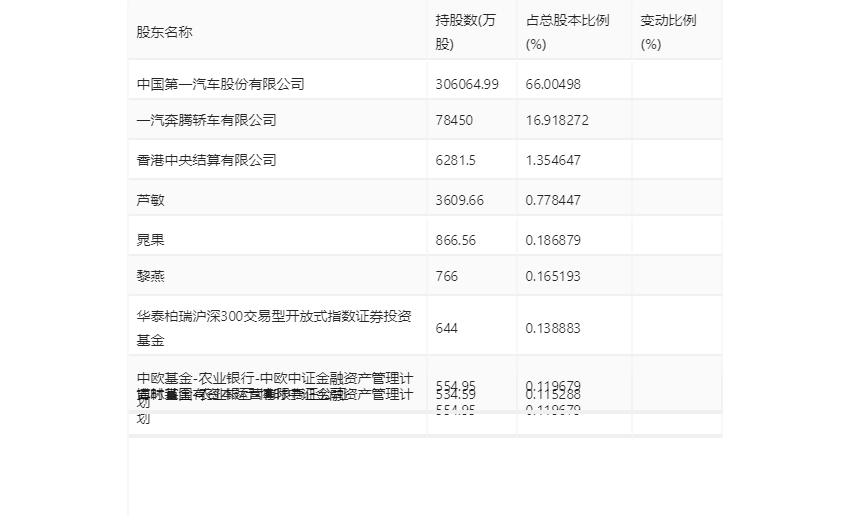Select the 78450 shares value
Image resolution: width=850 pixels, height=516 pixels.
click(x=454, y=120)
